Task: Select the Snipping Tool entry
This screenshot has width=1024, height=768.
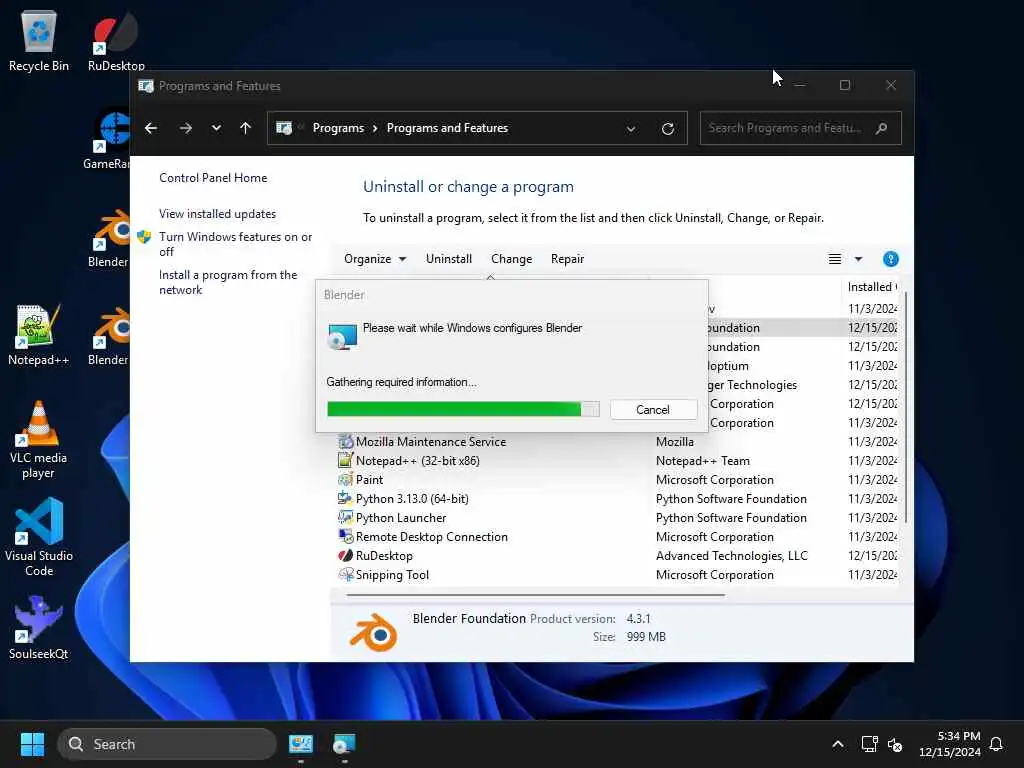Action: (x=392, y=575)
